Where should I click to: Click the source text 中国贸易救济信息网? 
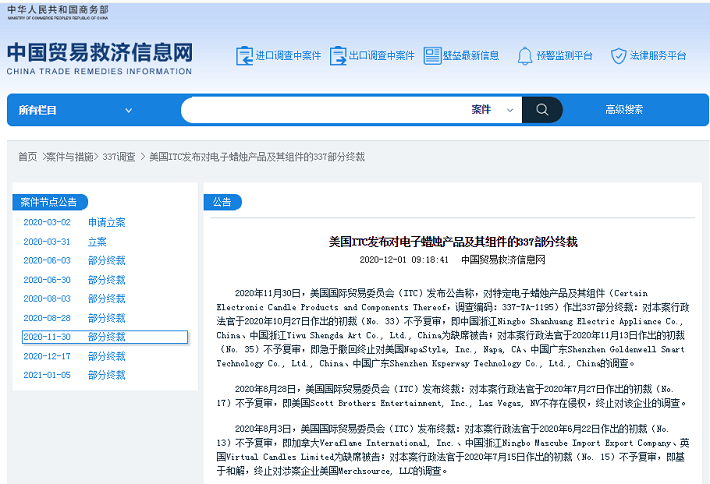pos(503,260)
